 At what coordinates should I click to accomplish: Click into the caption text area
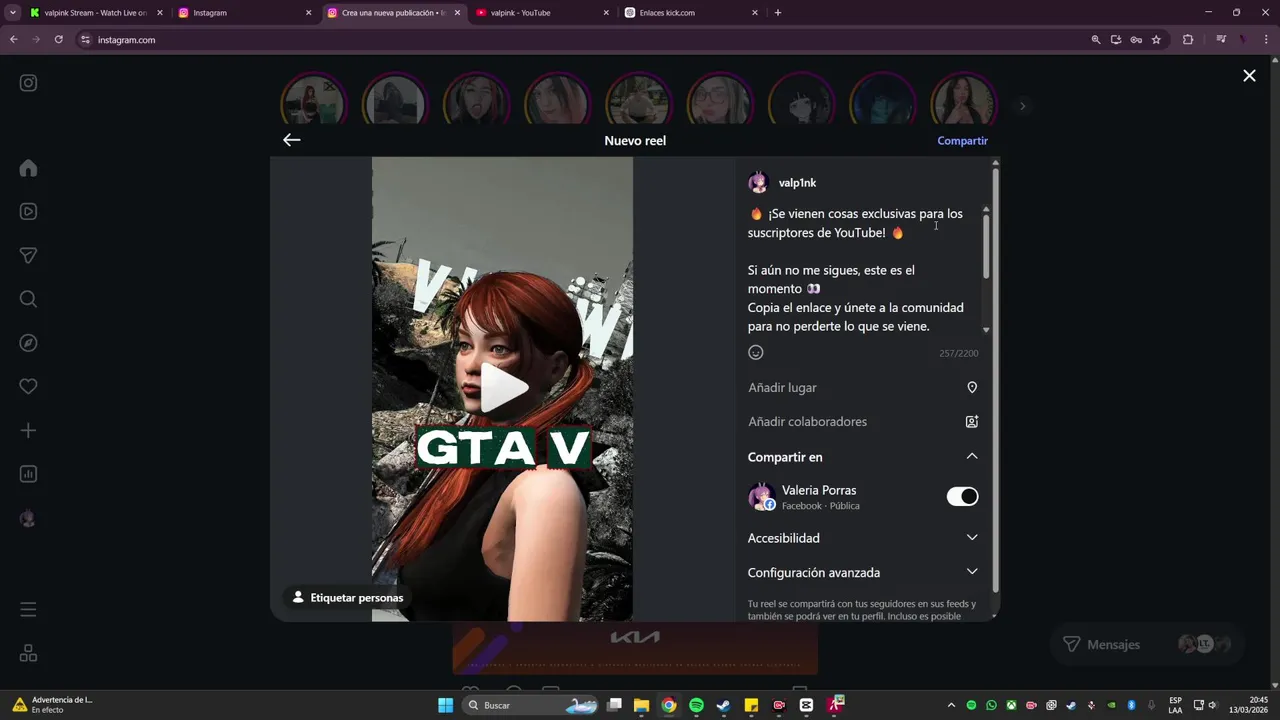[x=862, y=270]
